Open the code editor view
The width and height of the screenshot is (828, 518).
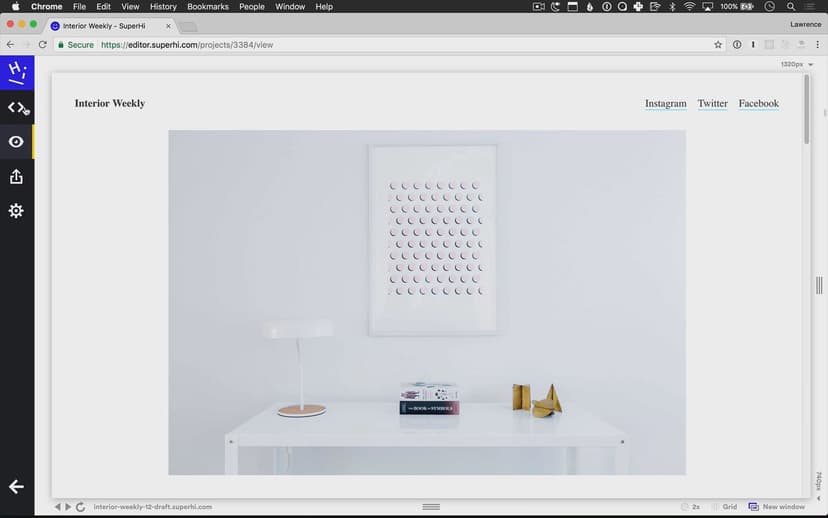pyautogui.click(x=17, y=107)
